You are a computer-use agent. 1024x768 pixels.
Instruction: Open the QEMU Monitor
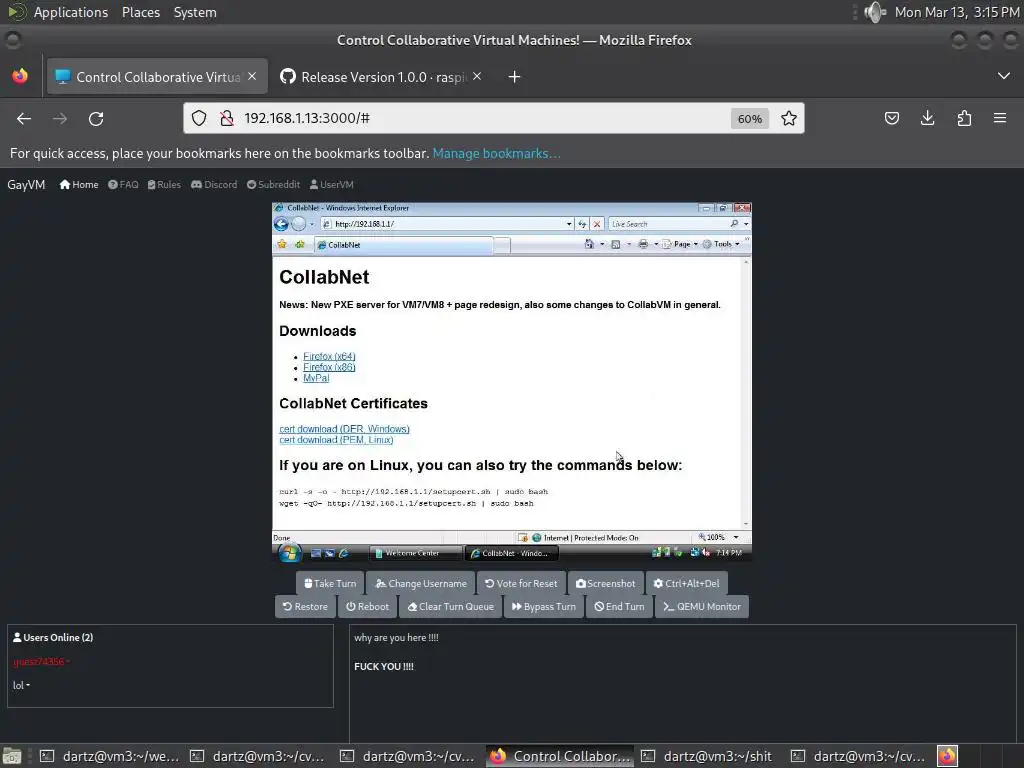click(702, 606)
